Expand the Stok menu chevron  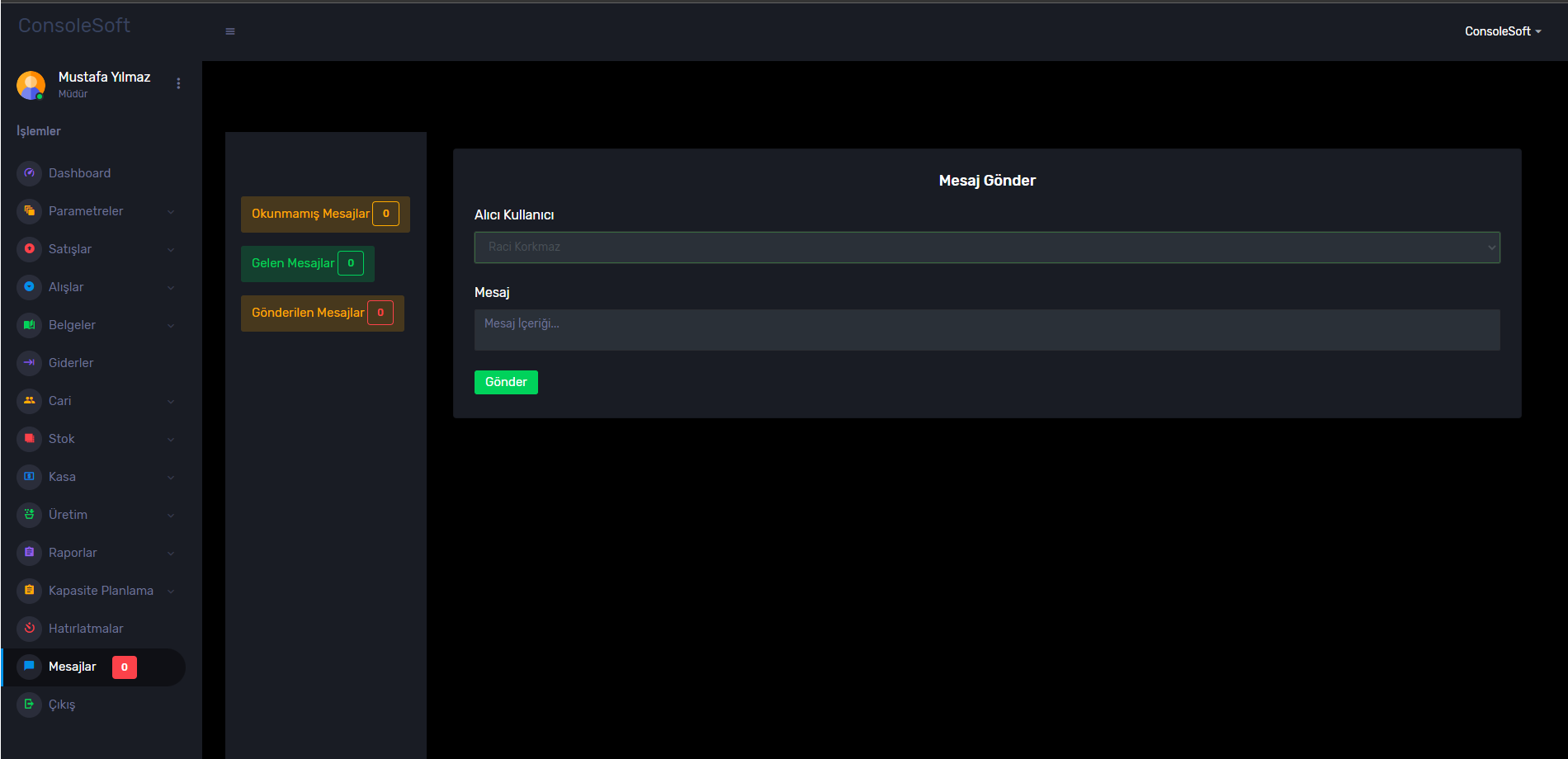pyautogui.click(x=171, y=440)
